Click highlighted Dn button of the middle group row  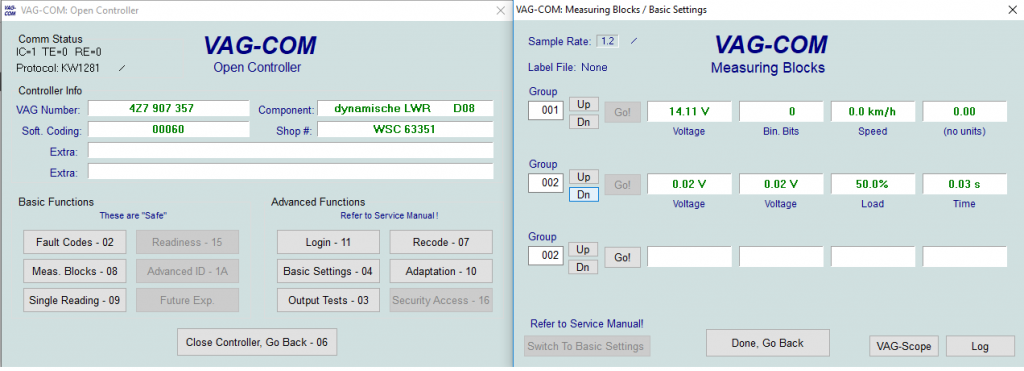(584, 194)
